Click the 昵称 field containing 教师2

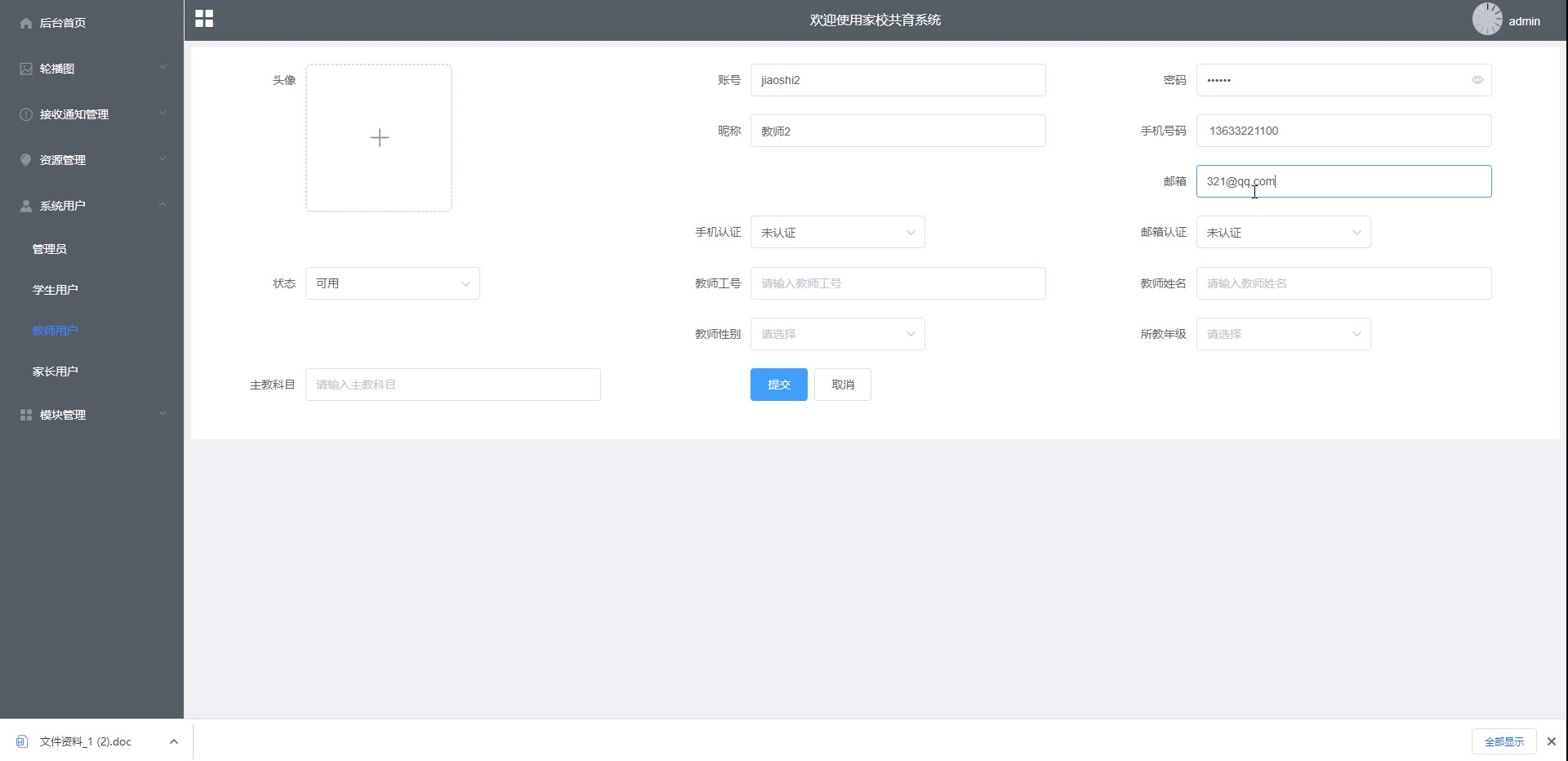(898, 131)
